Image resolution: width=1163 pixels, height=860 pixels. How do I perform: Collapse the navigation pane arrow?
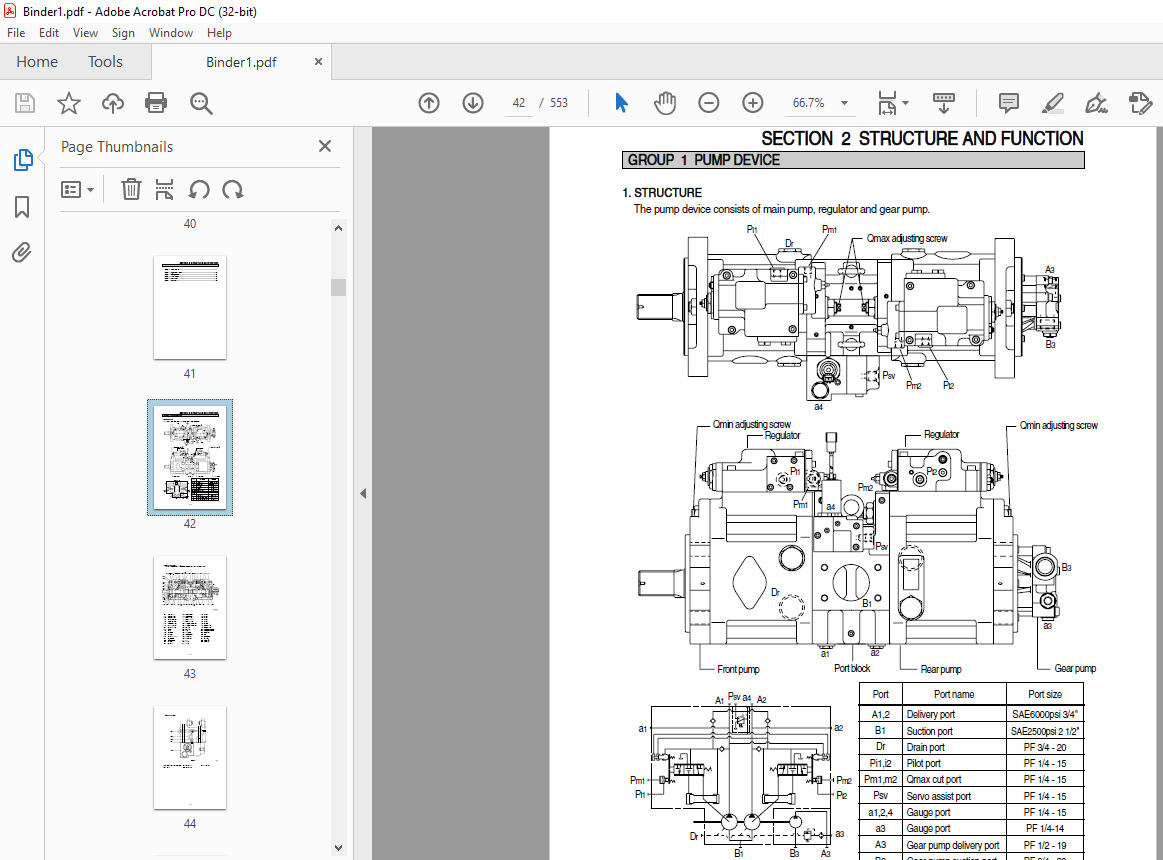tap(363, 493)
